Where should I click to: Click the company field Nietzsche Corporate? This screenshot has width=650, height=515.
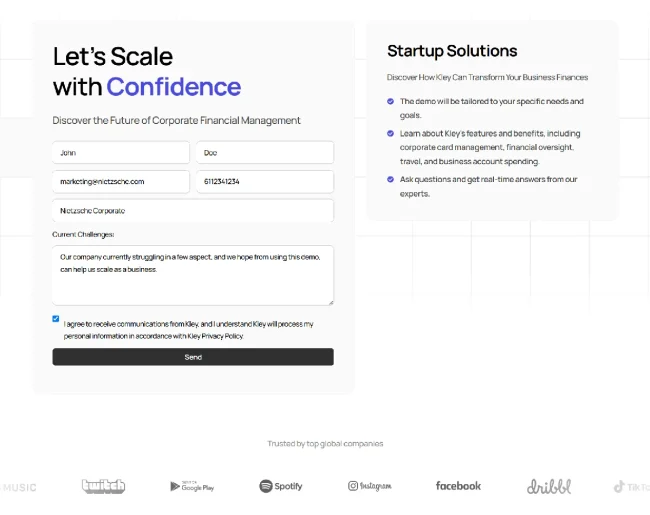(193, 211)
